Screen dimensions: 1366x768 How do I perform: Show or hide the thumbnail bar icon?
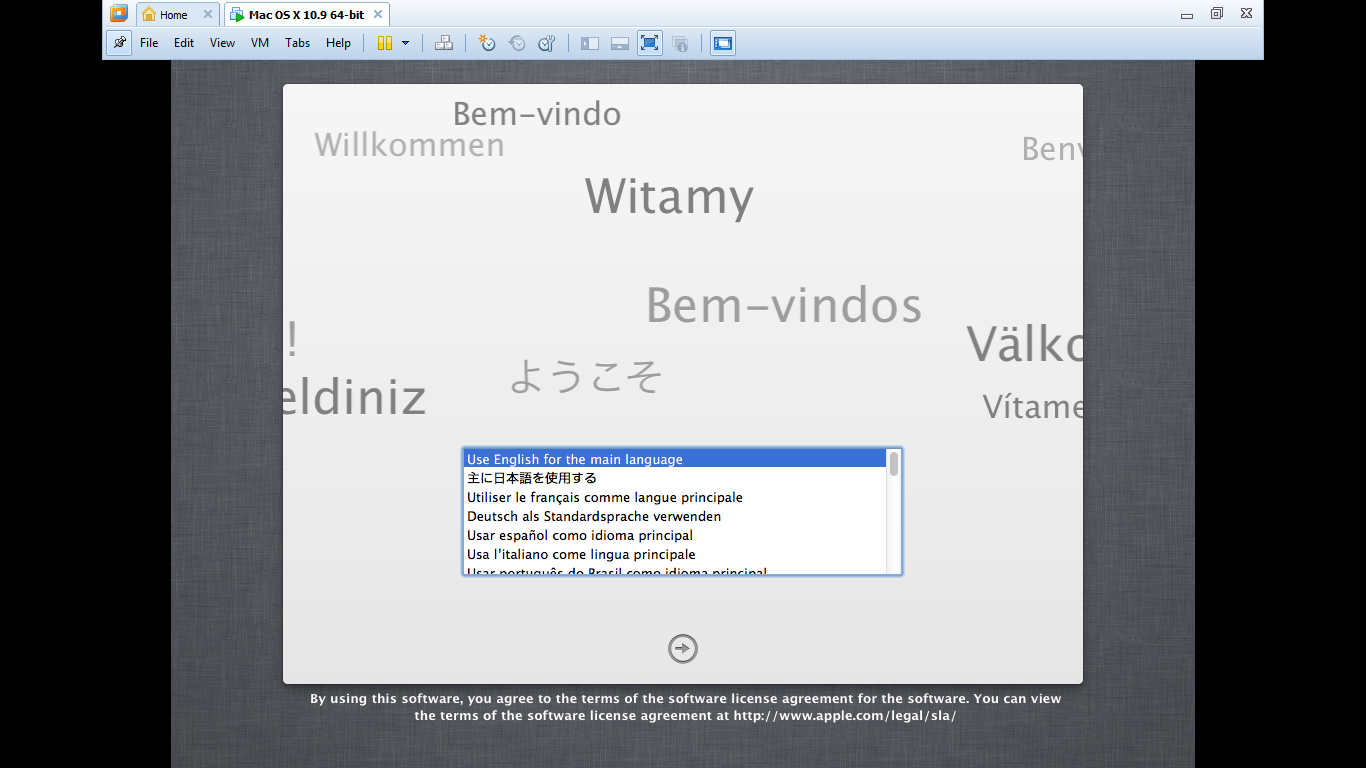tap(620, 43)
